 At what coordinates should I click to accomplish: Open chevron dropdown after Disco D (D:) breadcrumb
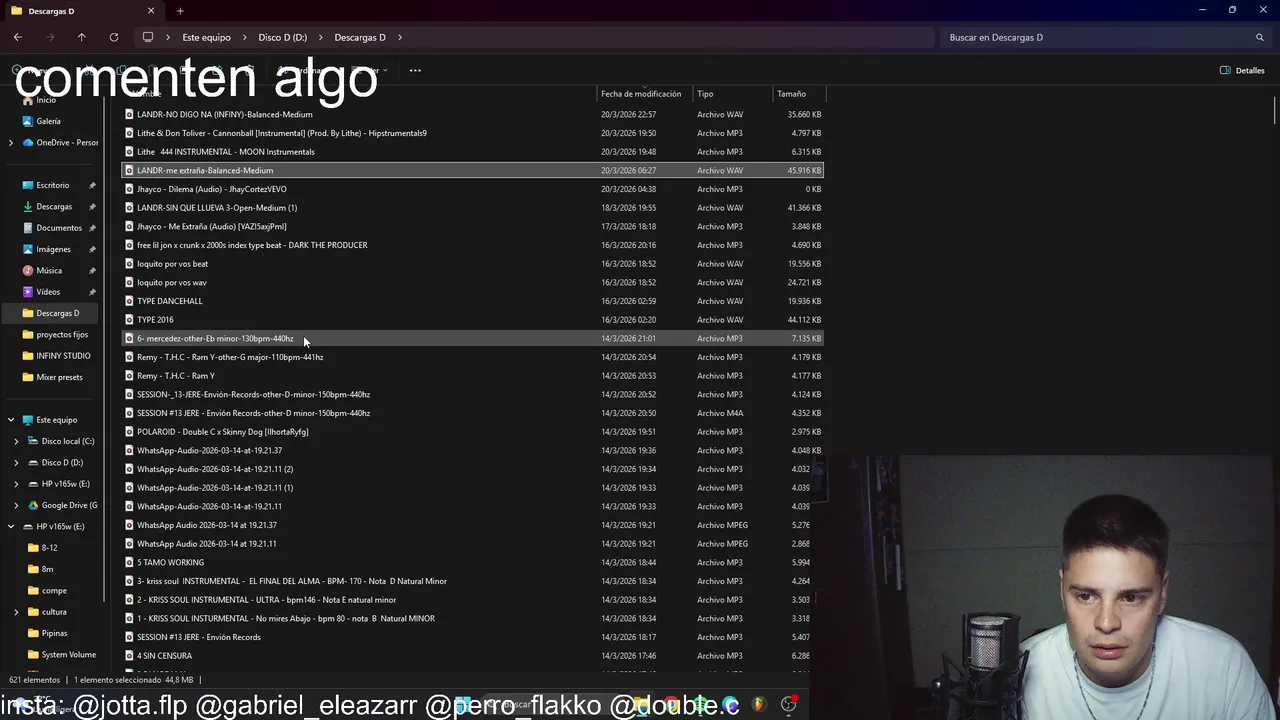(321, 37)
